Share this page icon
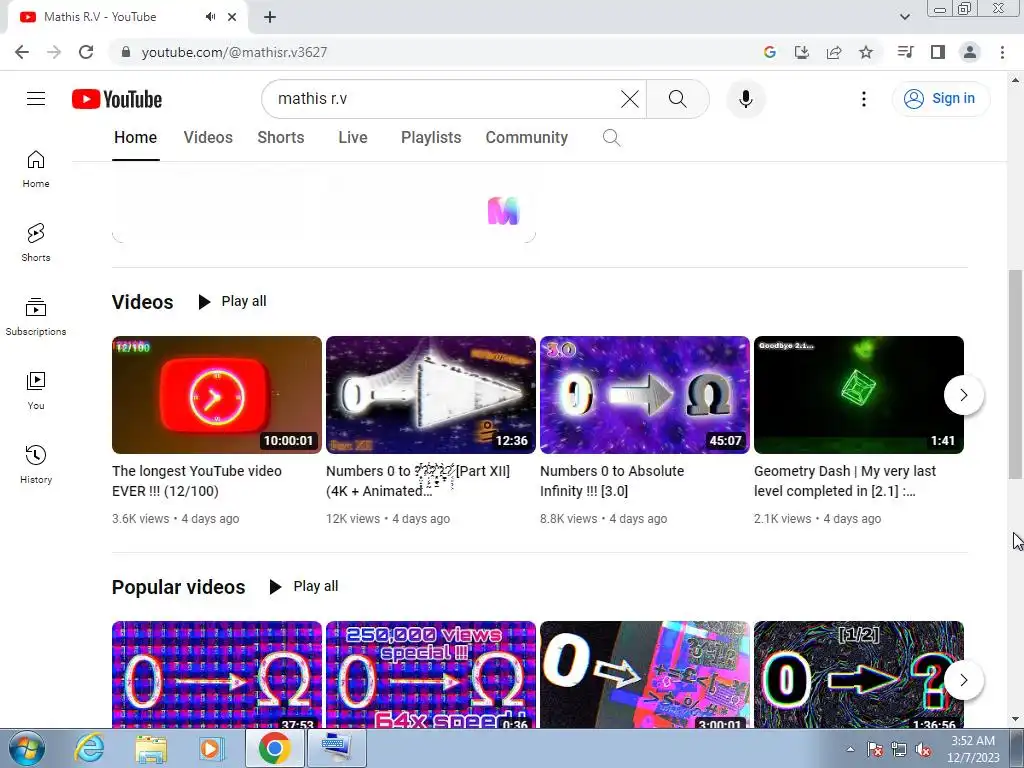The width and height of the screenshot is (1024, 768). (834, 52)
